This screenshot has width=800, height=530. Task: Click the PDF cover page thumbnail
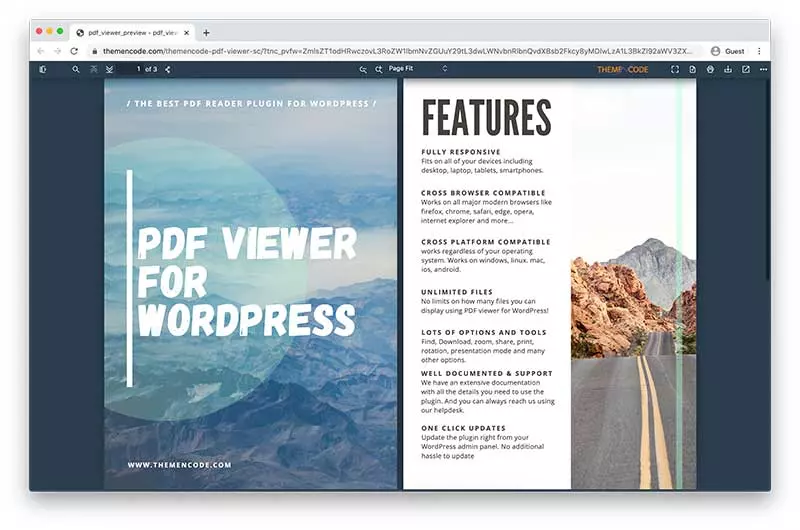pyautogui.click(x=251, y=285)
